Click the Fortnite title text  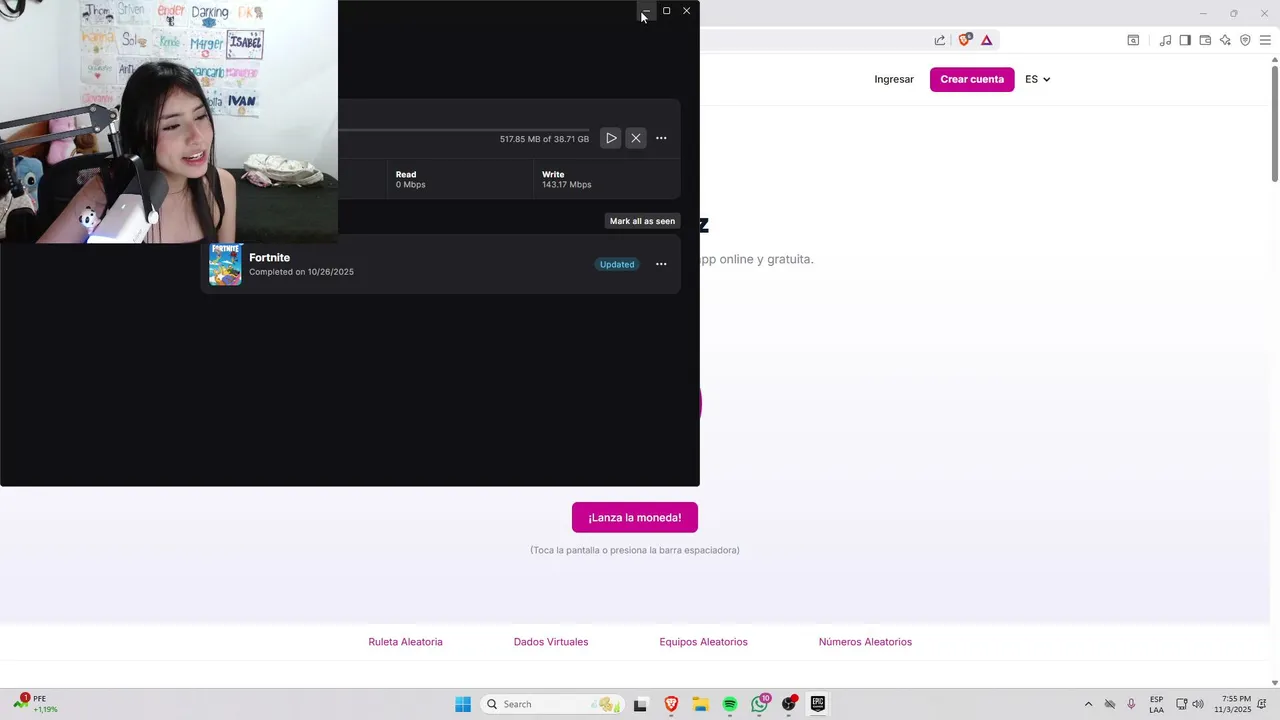(269, 258)
